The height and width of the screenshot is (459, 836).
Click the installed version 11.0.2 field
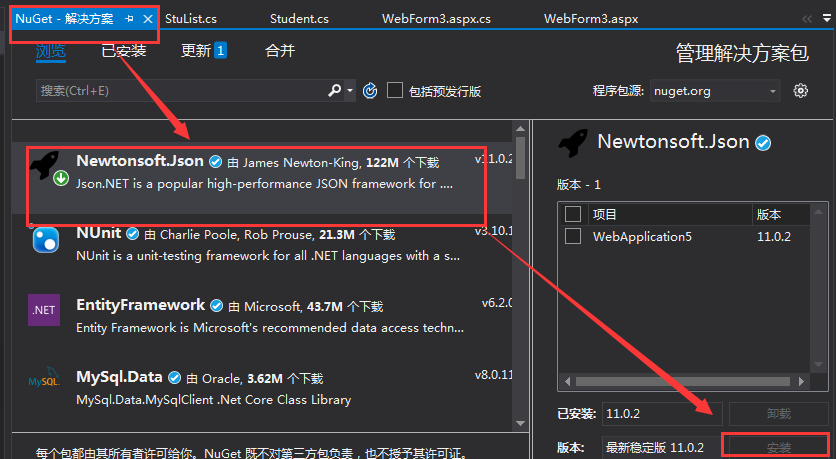(x=662, y=414)
